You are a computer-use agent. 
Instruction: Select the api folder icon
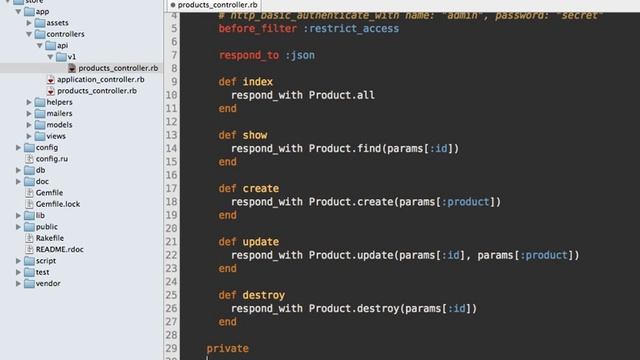point(51,45)
